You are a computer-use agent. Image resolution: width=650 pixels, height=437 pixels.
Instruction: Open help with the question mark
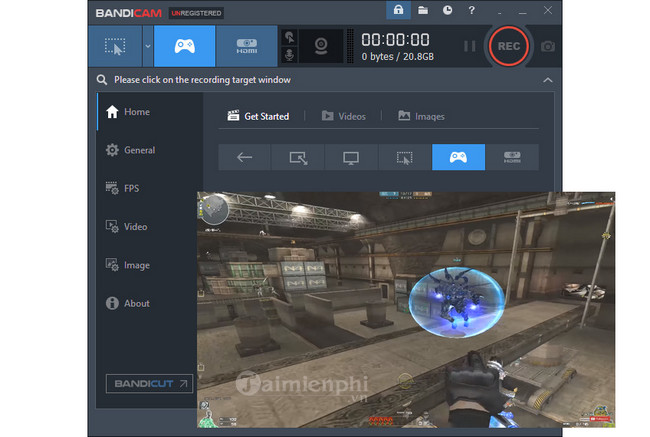[471, 10]
